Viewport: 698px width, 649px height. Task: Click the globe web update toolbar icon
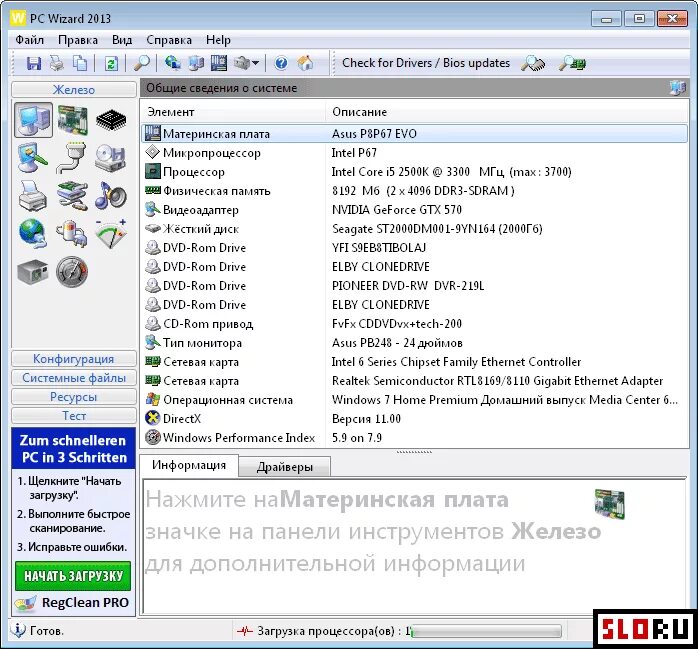tap(172, 63)
